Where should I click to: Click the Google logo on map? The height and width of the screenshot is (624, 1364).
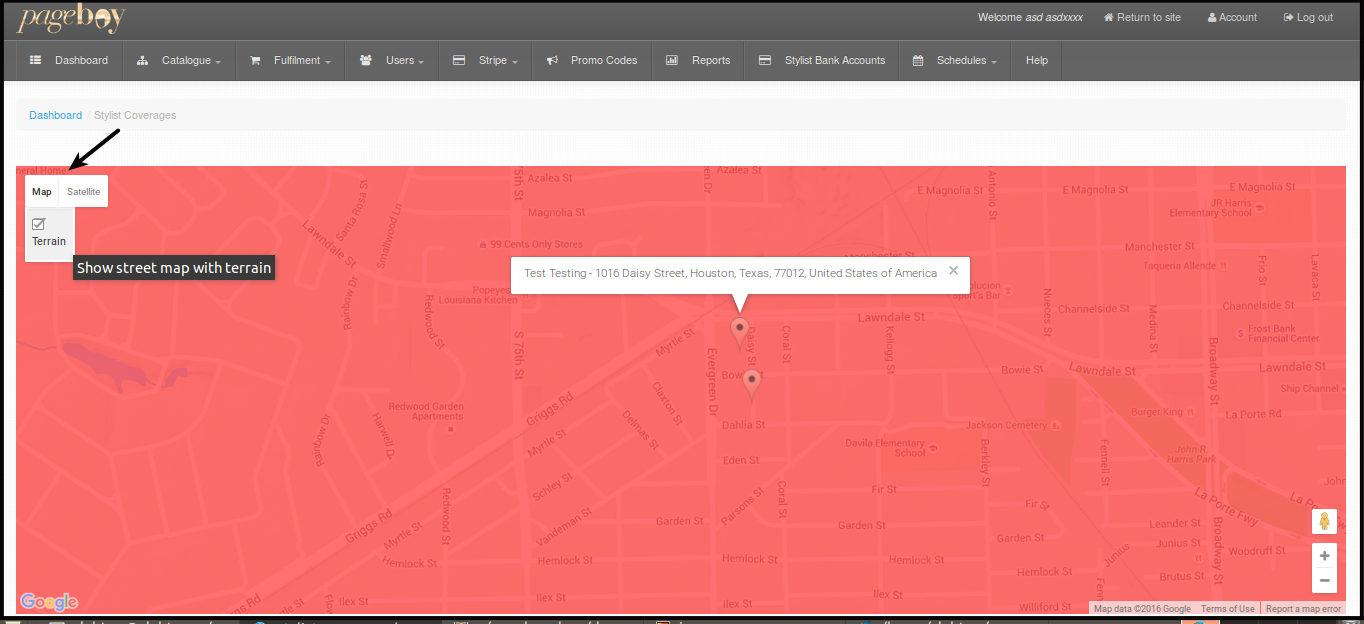pos(49,601)
